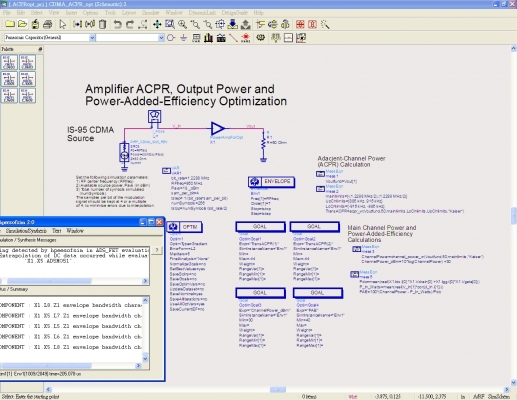Viewport: 517px width, 400px height.
Task: Click the Delete trash can icon
Action: pyautogui.click(x=103, y=24)
